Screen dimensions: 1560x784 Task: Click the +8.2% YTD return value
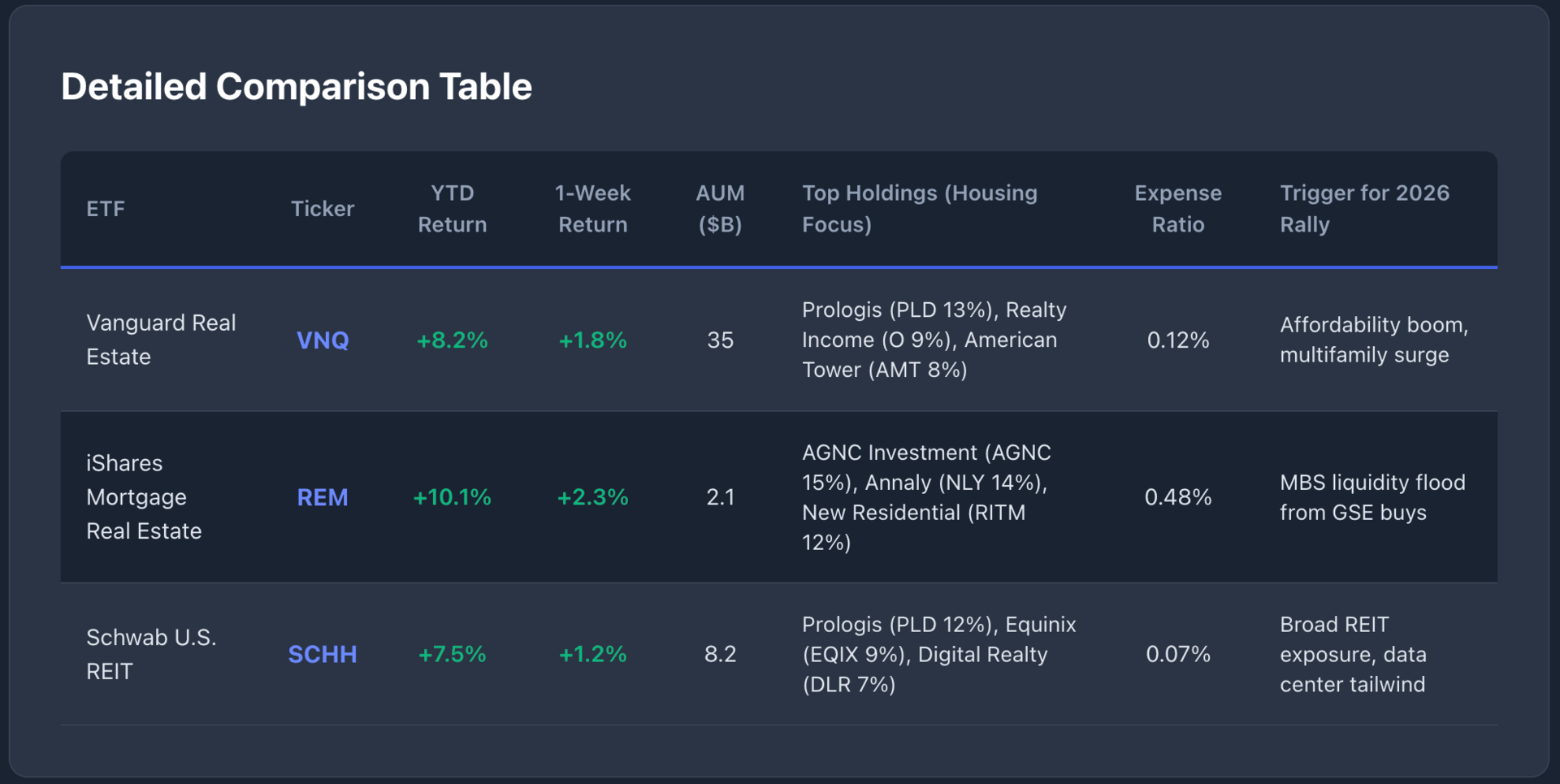click(452, 340)
